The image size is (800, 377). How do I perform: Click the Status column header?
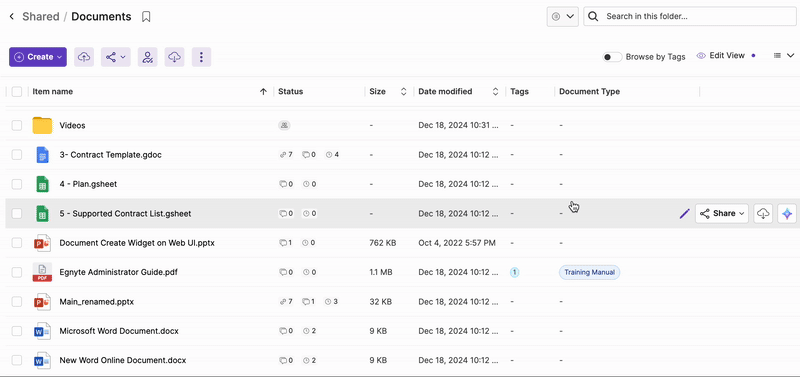(290, 92)
